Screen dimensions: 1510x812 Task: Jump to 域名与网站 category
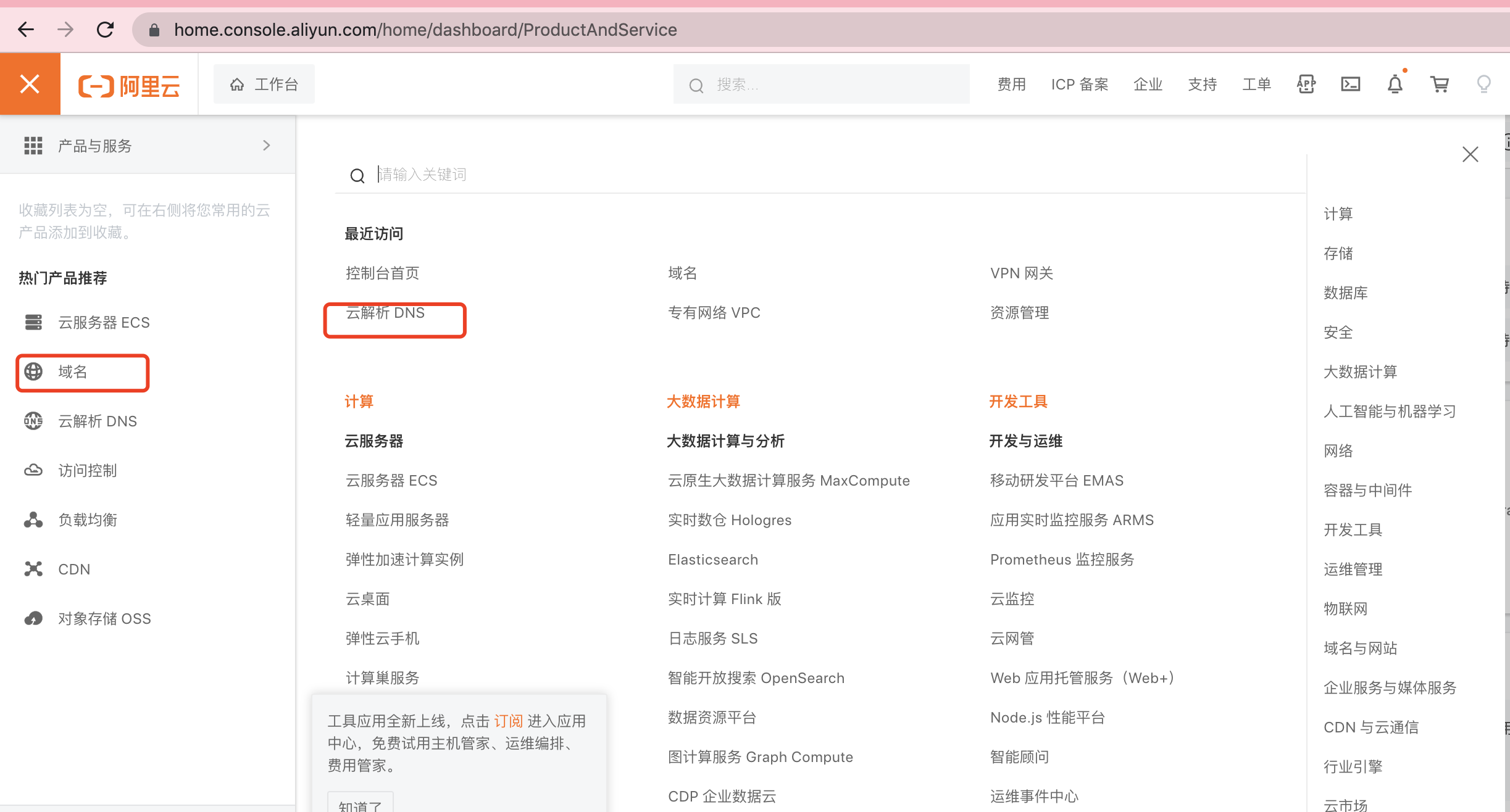click(x=1360, y=648)
